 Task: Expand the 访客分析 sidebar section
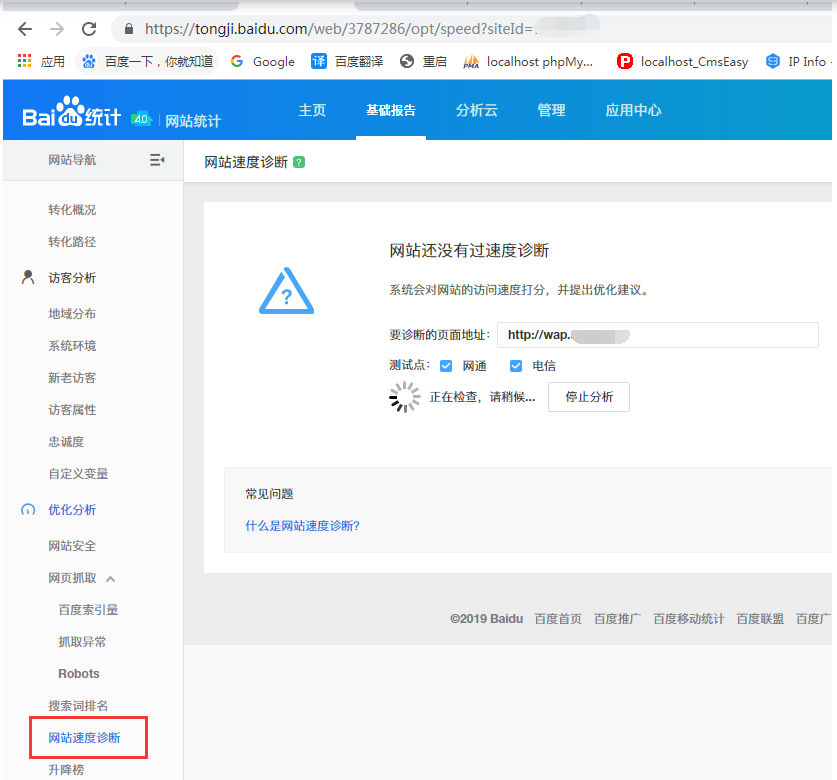point(72,278)
